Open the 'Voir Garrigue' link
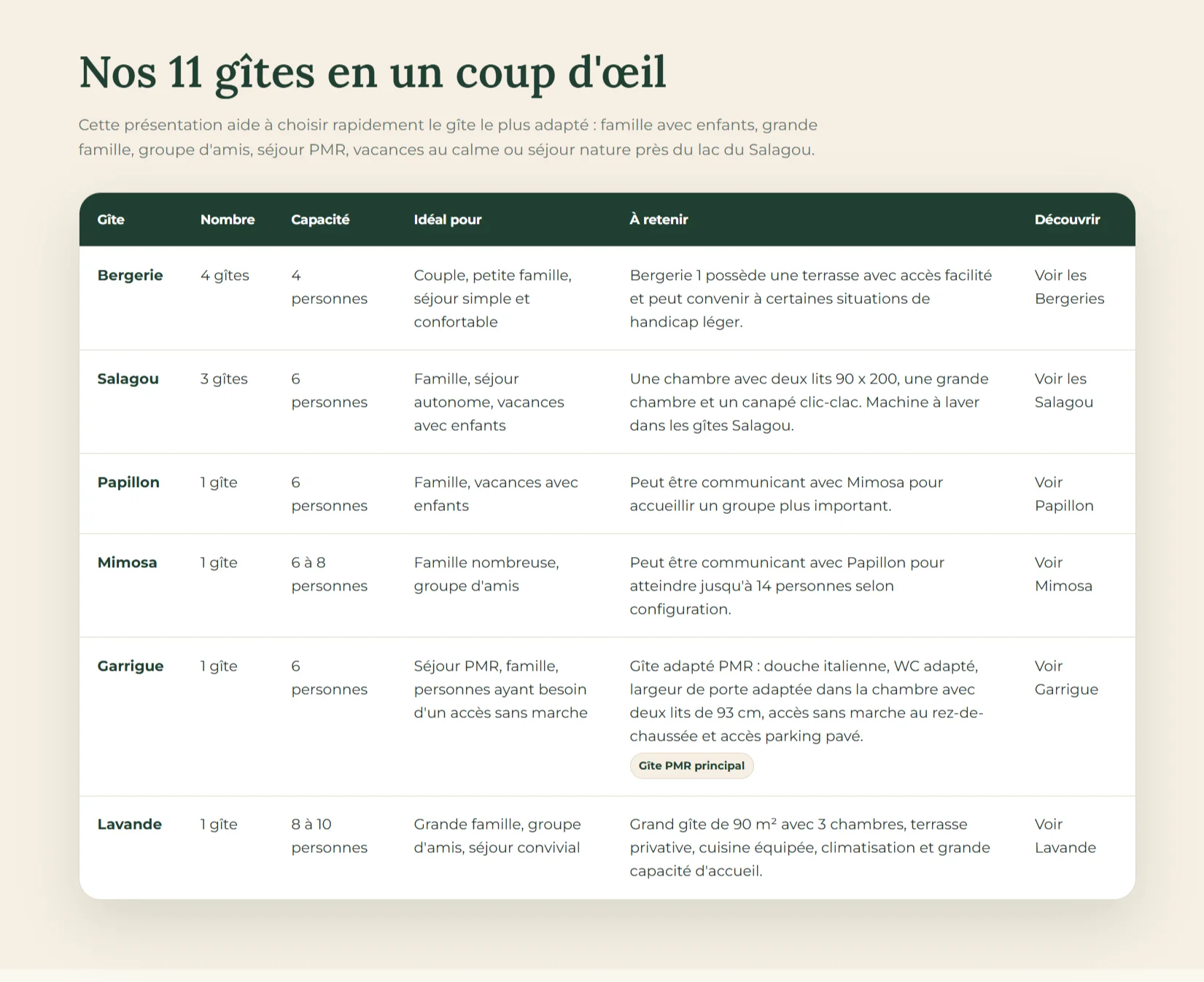The width and height of the screenshot is (1204, 982). pyautogui.click(x=1066, y=677)
